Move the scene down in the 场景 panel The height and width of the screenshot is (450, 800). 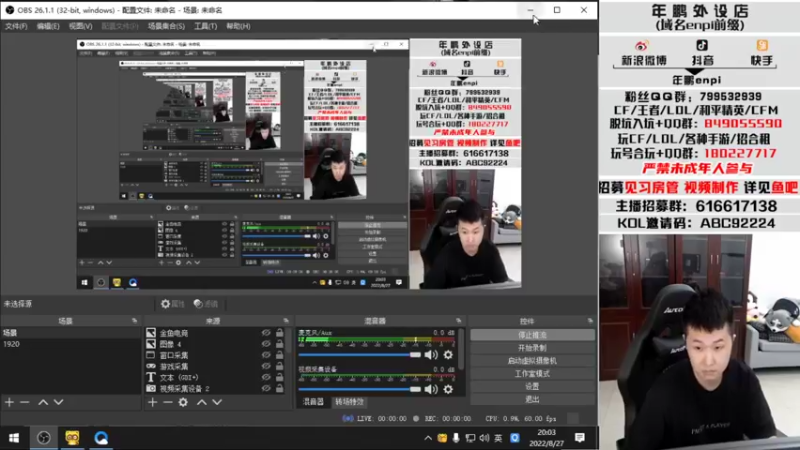point(59,403)
